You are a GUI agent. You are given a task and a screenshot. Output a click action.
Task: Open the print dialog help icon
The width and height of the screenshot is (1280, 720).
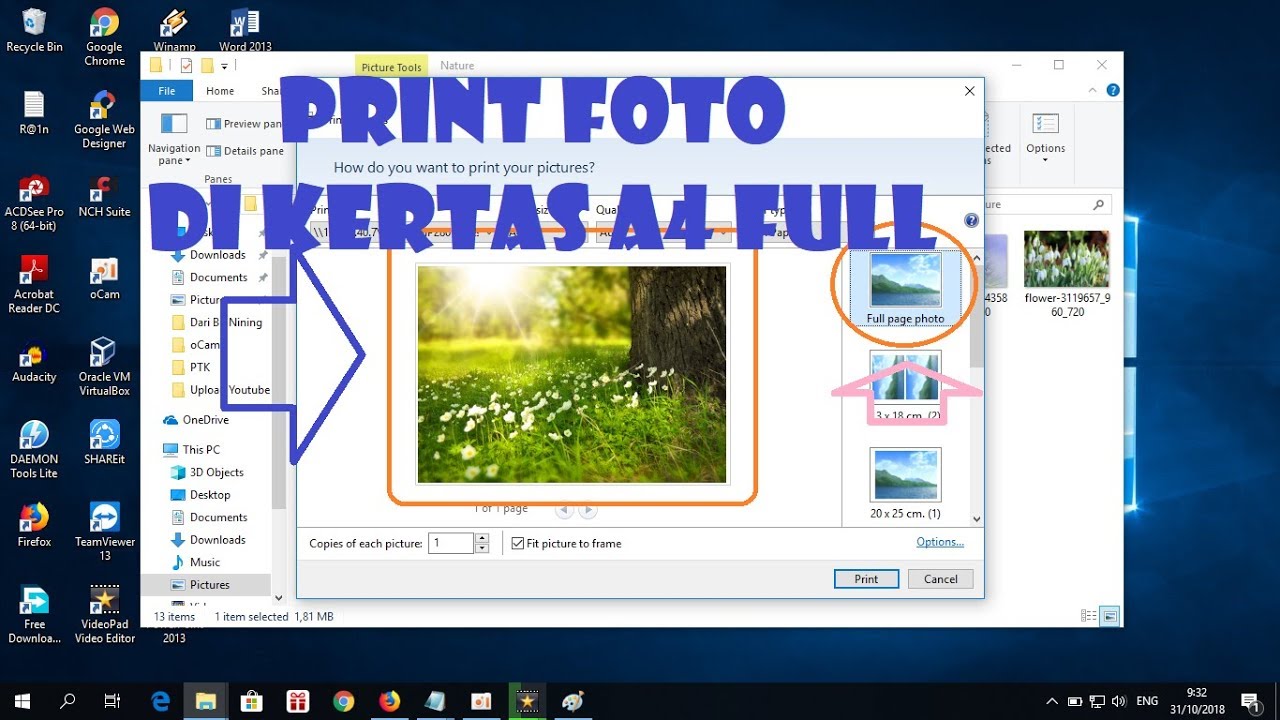click(x=970, y=221)
